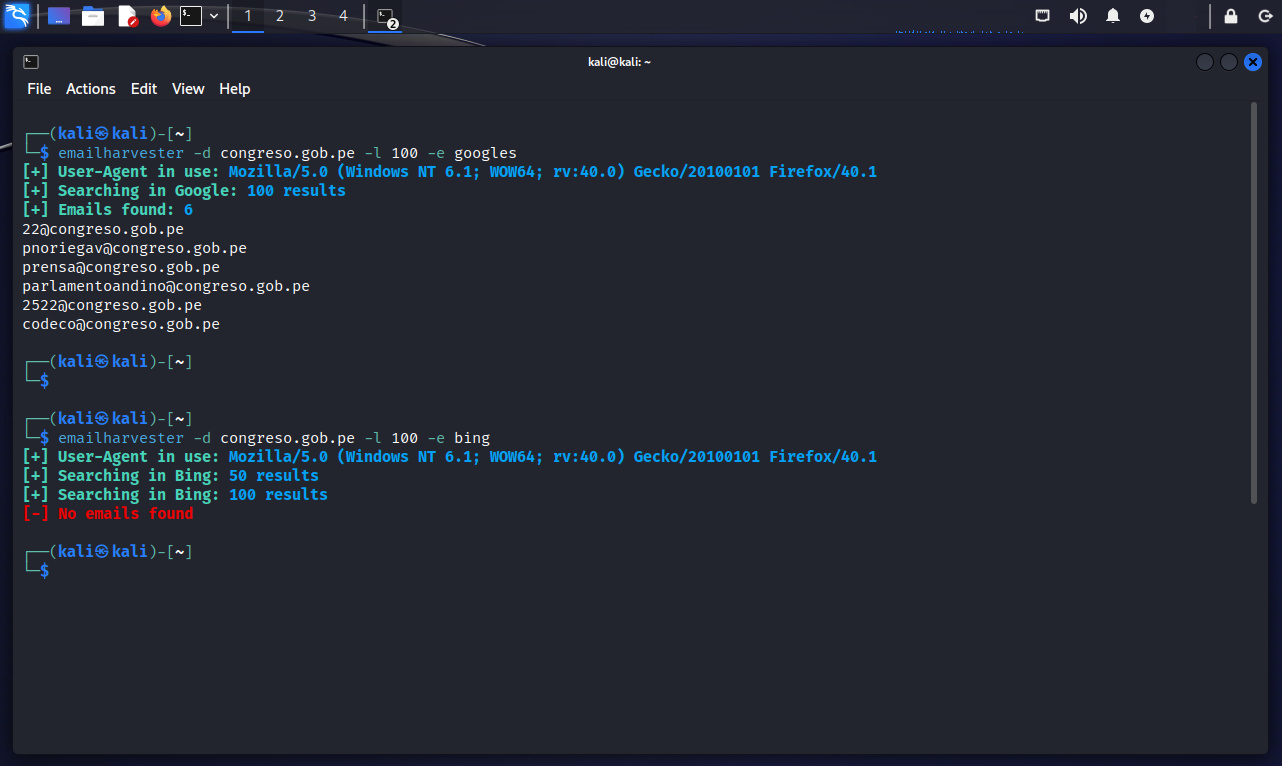Image resolution: width=1282 pixels, height=766 pixels.
Task: Click the show desktop icon in panel
Action: (x=59, y=16)
